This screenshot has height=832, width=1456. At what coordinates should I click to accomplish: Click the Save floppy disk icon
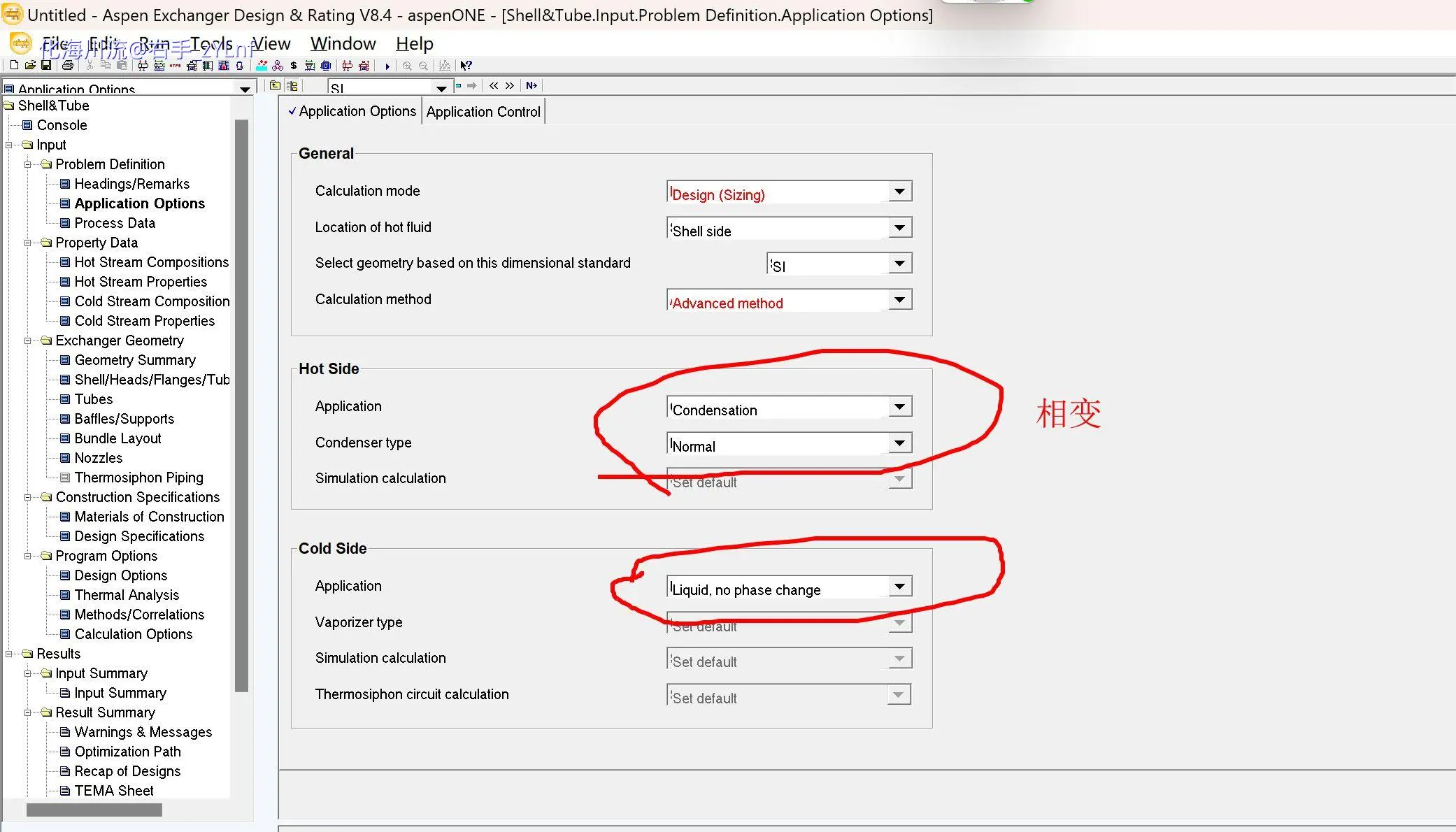(46, 66)
